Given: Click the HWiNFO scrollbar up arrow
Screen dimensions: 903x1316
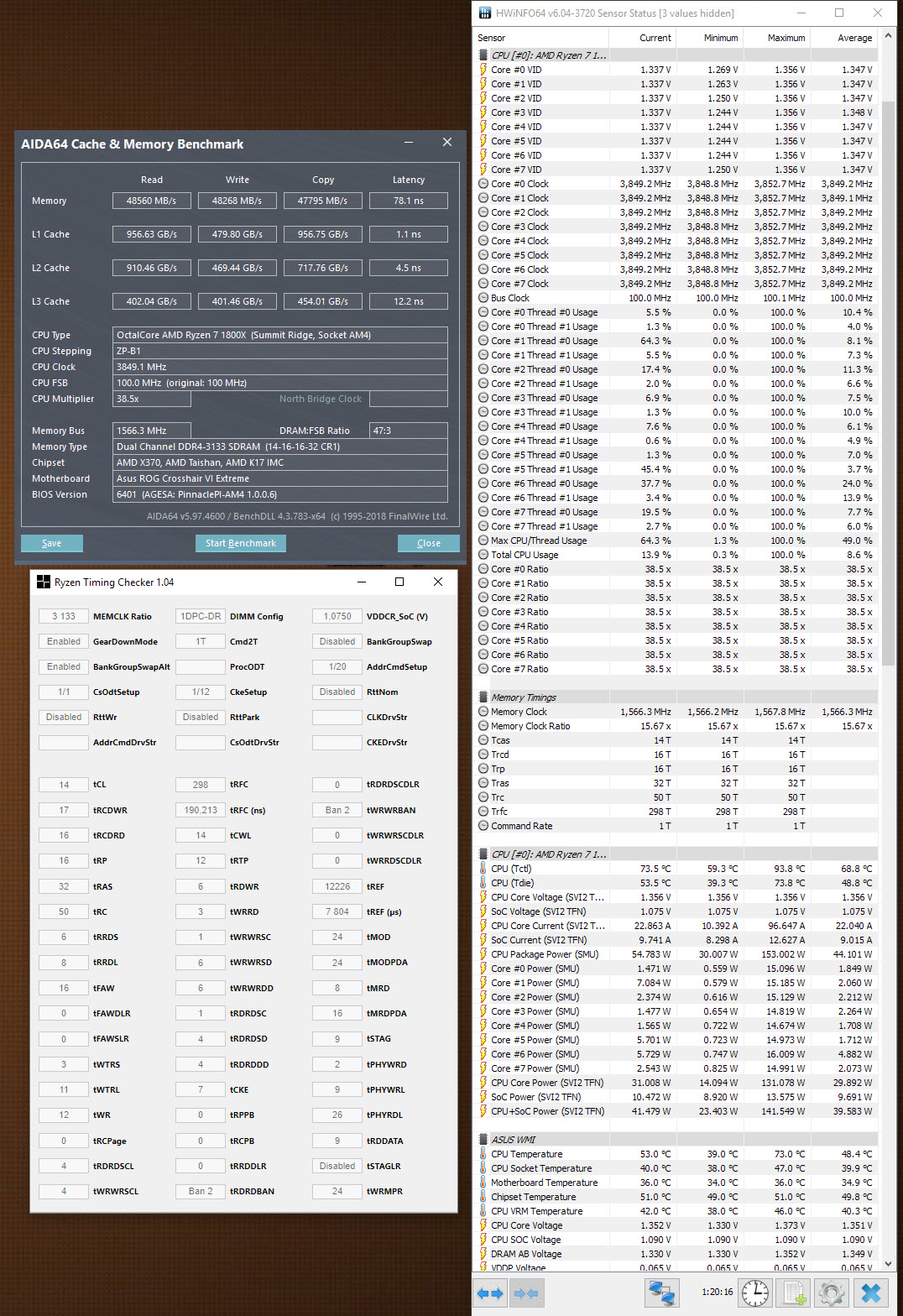Looking at the screenshot, I should [x=889, y=37].
